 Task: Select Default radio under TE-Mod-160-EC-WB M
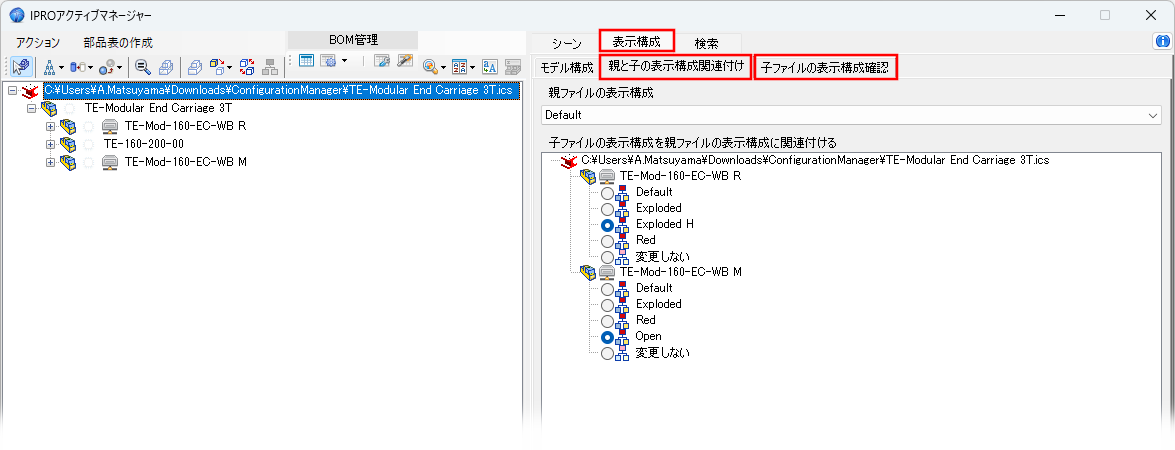pyautogui.click(x=607, y=289)
